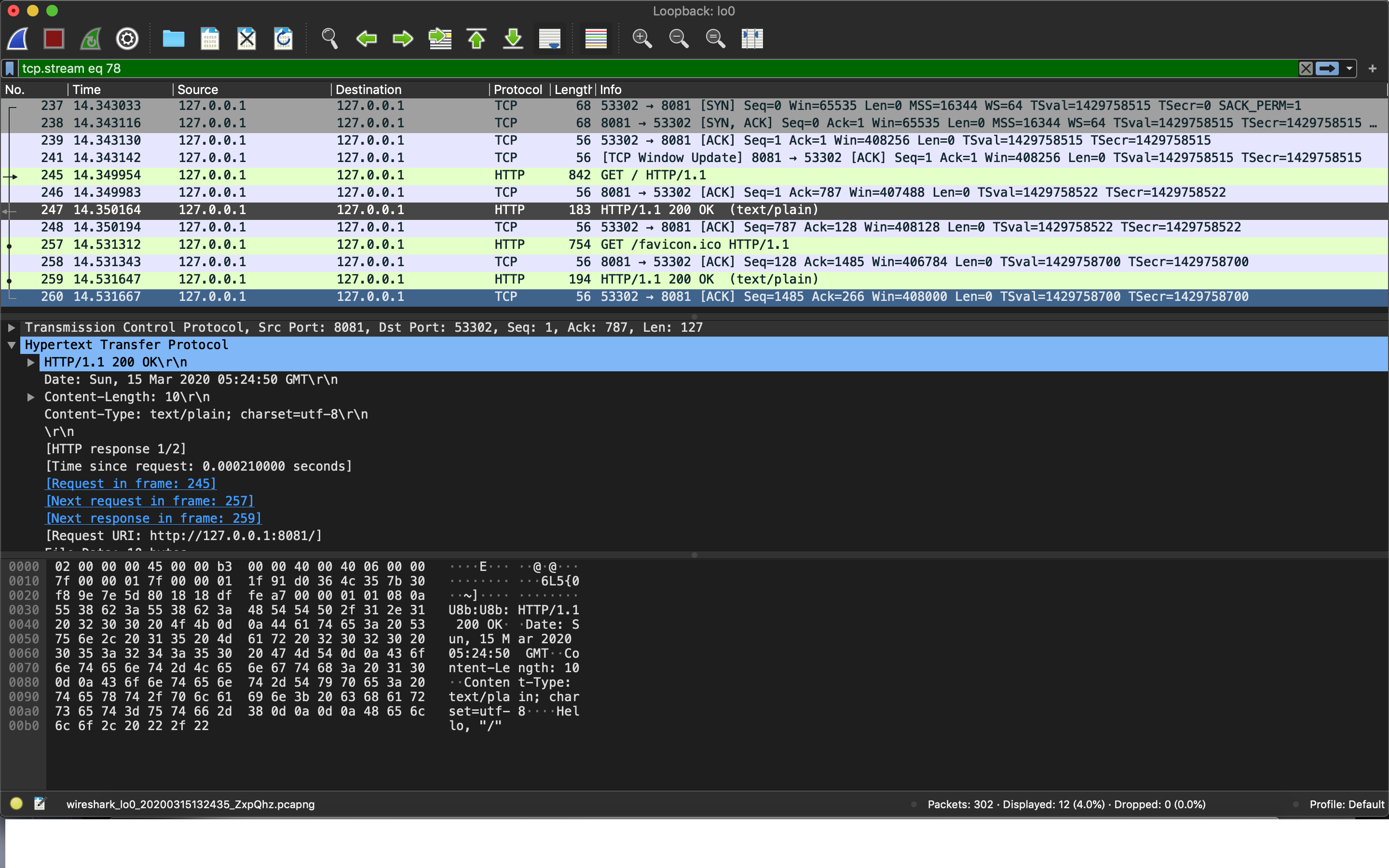The image size is (1389, 868).
Task: Close this capture file
Action: tap(247, 39)
